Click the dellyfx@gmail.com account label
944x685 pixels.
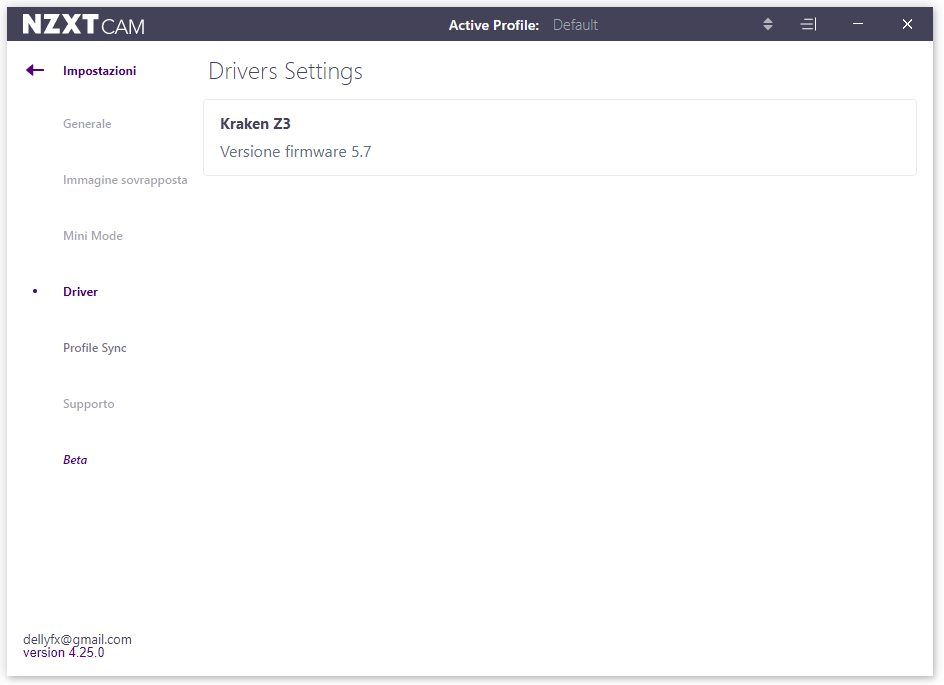77,639
